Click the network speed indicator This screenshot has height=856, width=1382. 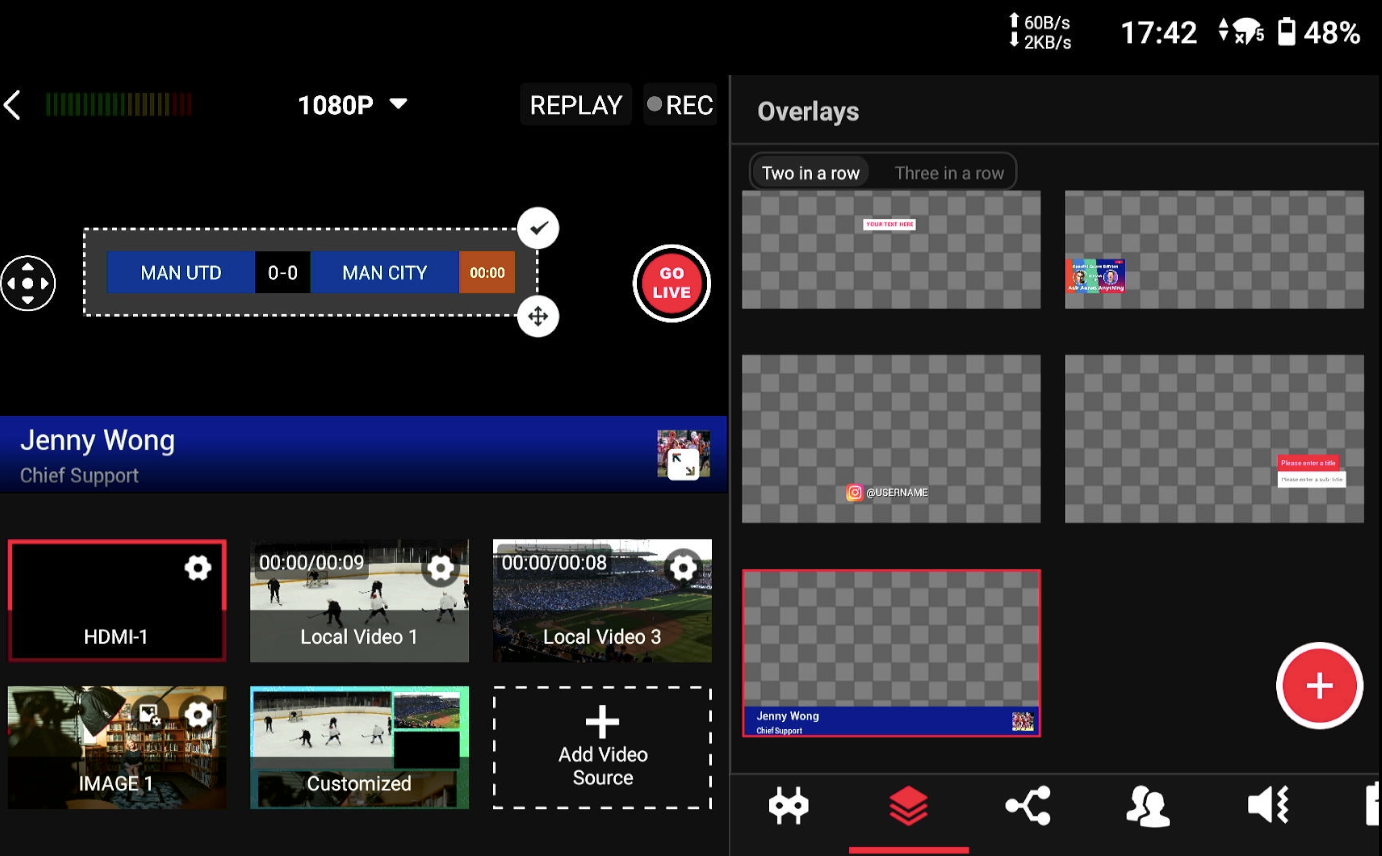[x=1041, y=32]
